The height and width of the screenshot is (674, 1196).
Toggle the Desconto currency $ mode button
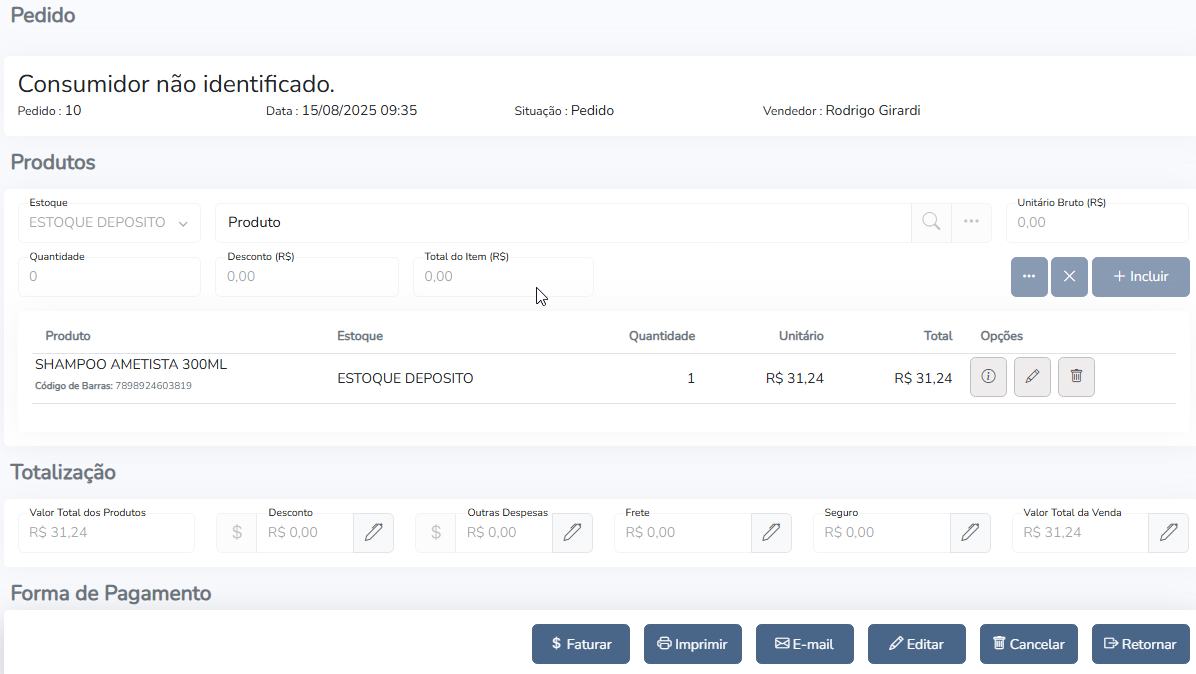[237, 533]
